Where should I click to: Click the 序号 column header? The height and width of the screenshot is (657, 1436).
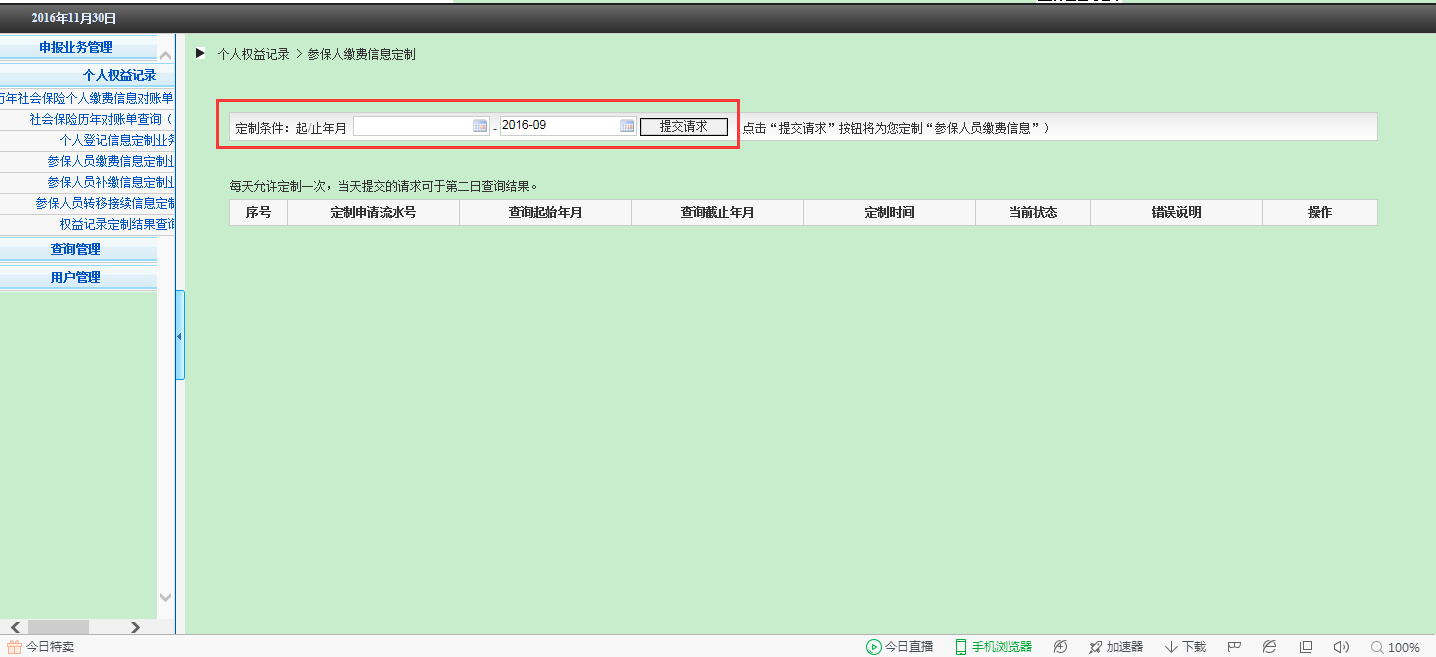pos(258,213)
